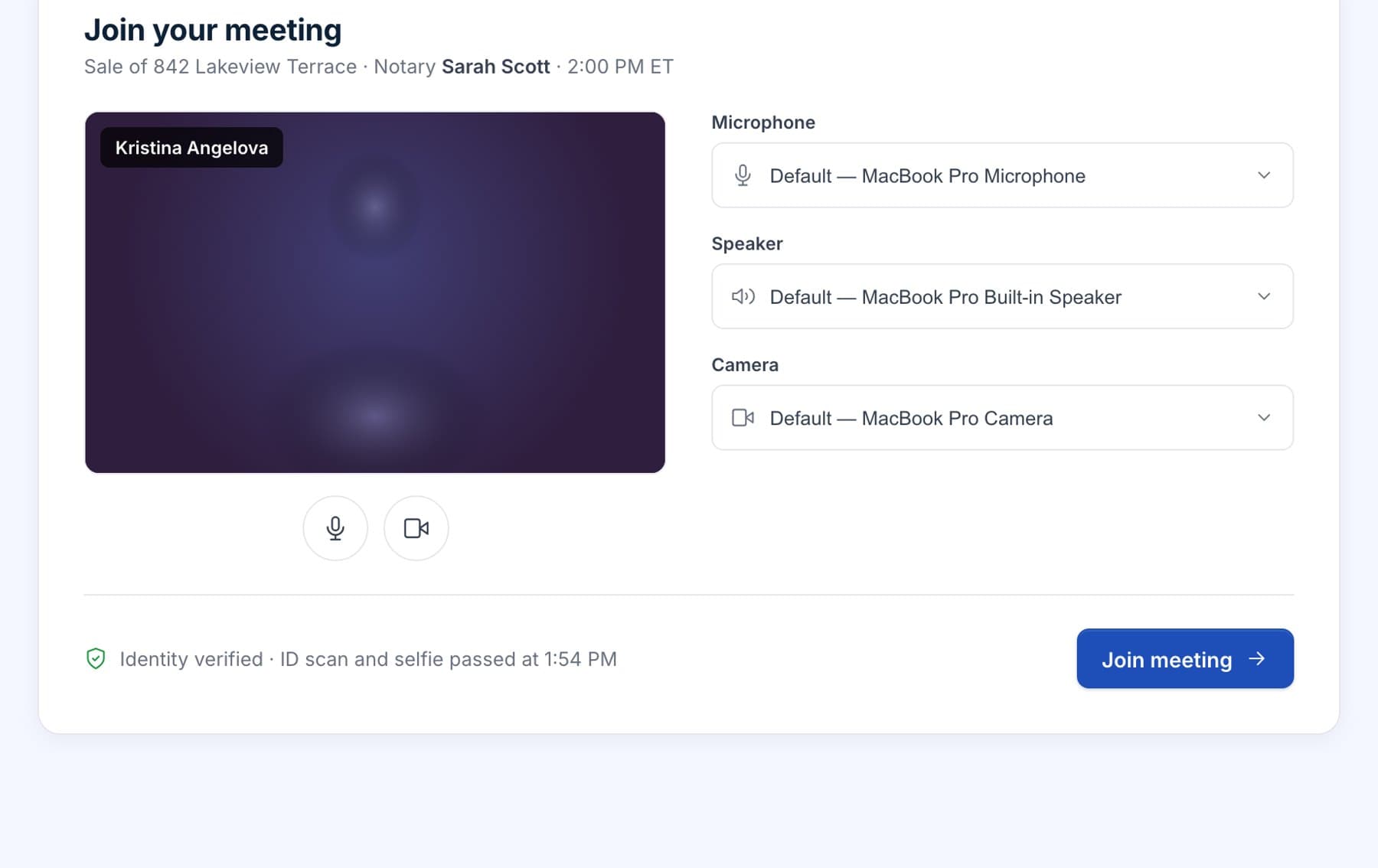Click the Camera section label
Image resolution: width=1378 pixels, height=868 pixels.
pos(745,364)
